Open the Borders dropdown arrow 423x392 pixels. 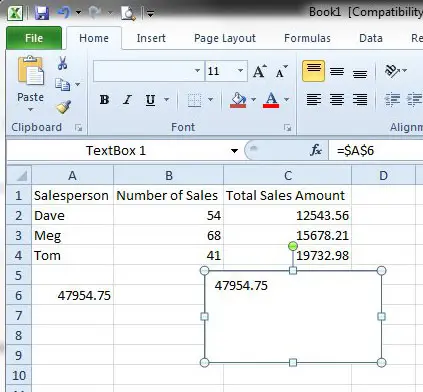click(x=210, y=99)
